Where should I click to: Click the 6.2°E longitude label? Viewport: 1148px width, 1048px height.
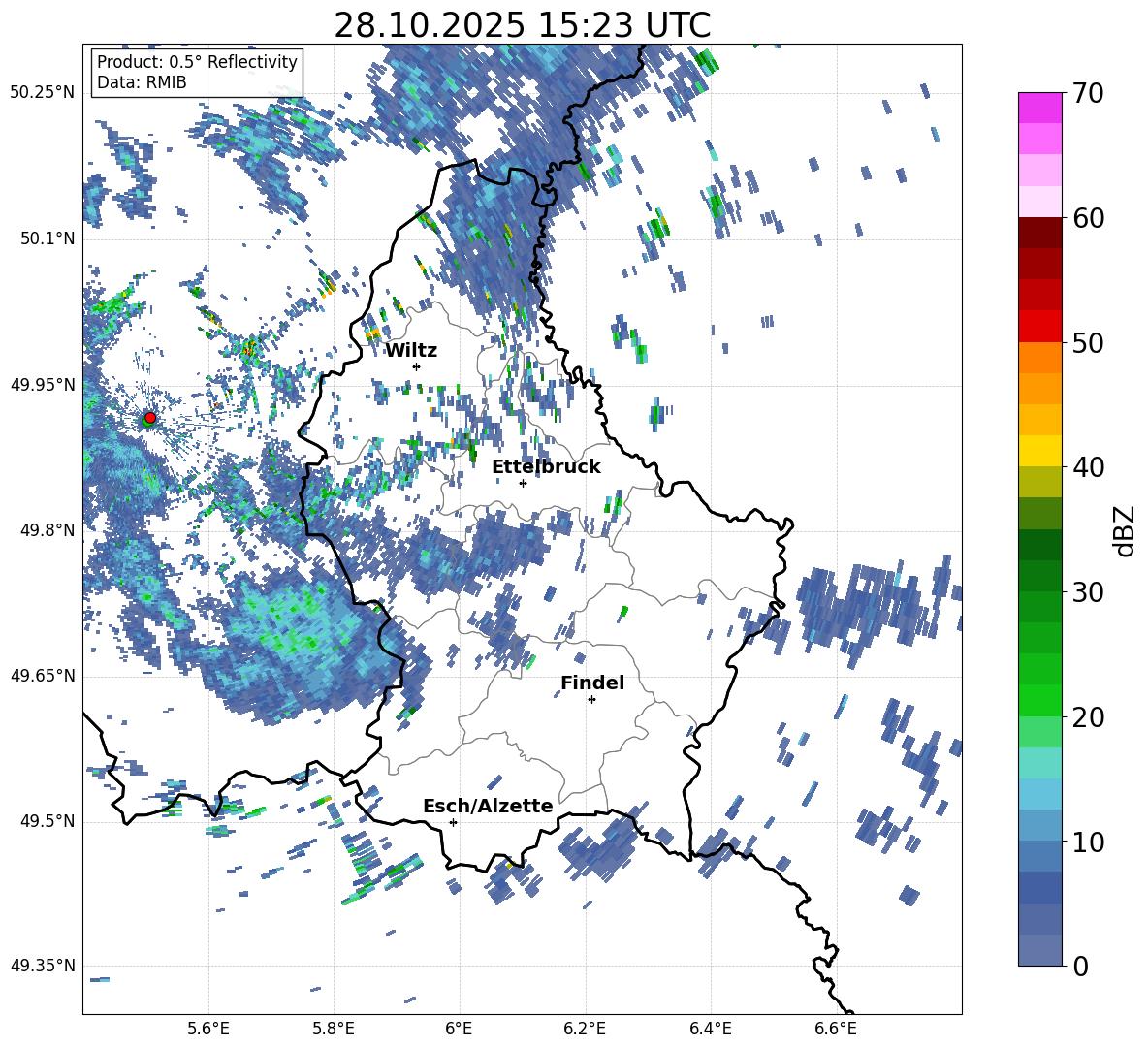click(x=585, y=1029)
